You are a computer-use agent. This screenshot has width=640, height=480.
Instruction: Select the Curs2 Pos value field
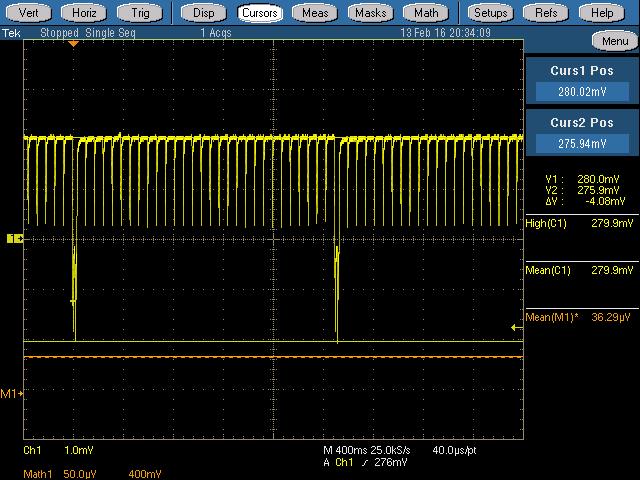[x=581, y=144]
